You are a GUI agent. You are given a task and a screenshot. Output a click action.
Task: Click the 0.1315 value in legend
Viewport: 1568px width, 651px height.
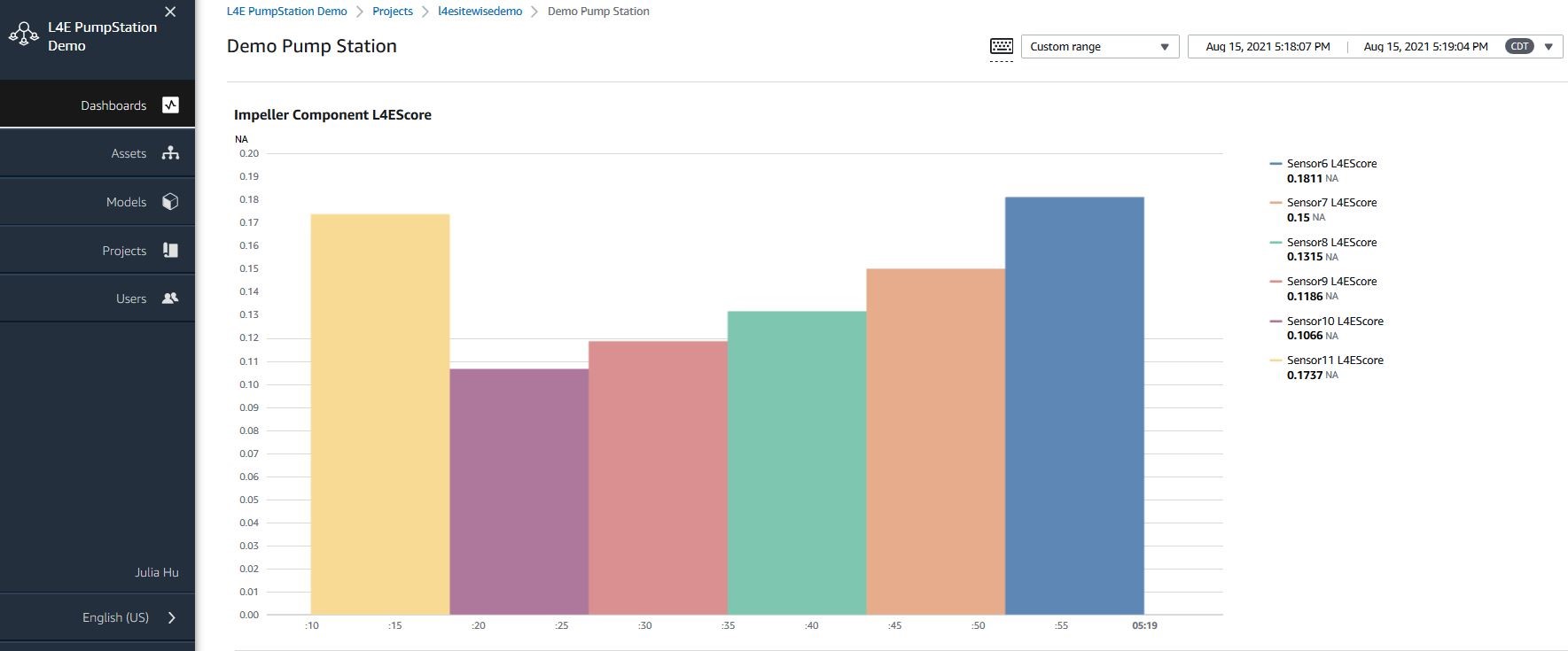(x=1305, y=257)
